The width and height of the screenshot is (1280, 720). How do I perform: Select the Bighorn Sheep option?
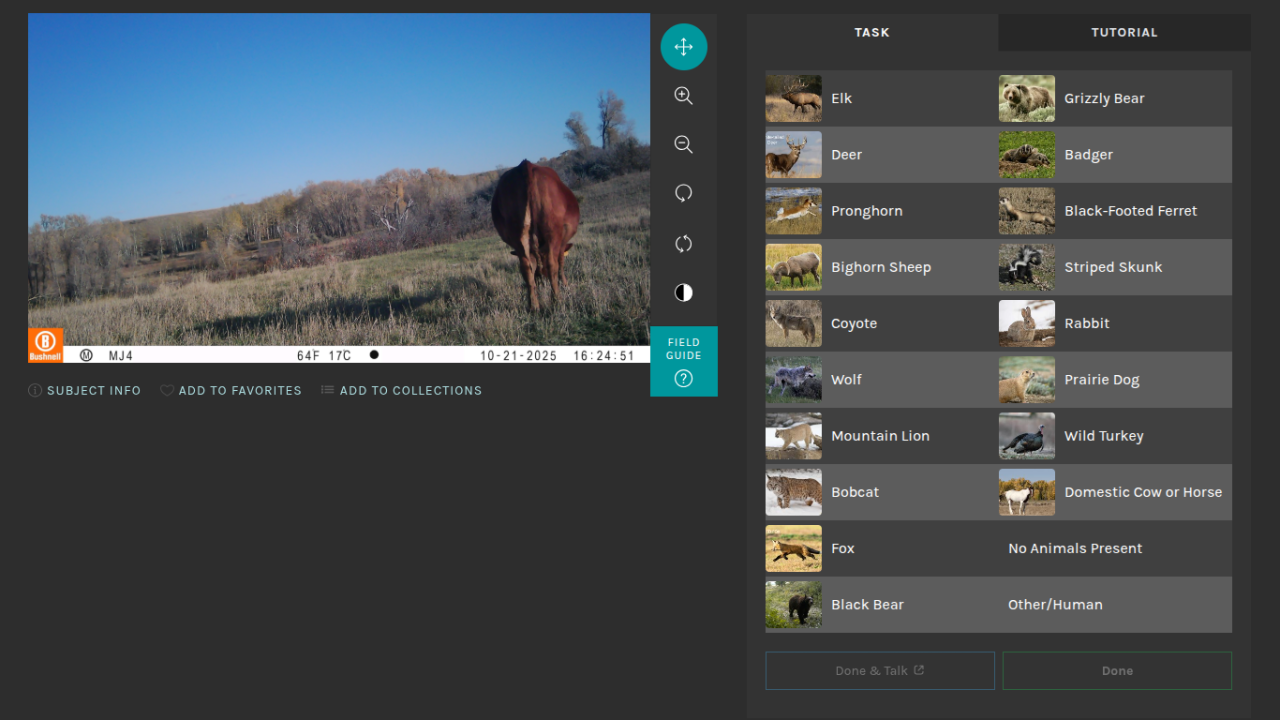(882, 267)
